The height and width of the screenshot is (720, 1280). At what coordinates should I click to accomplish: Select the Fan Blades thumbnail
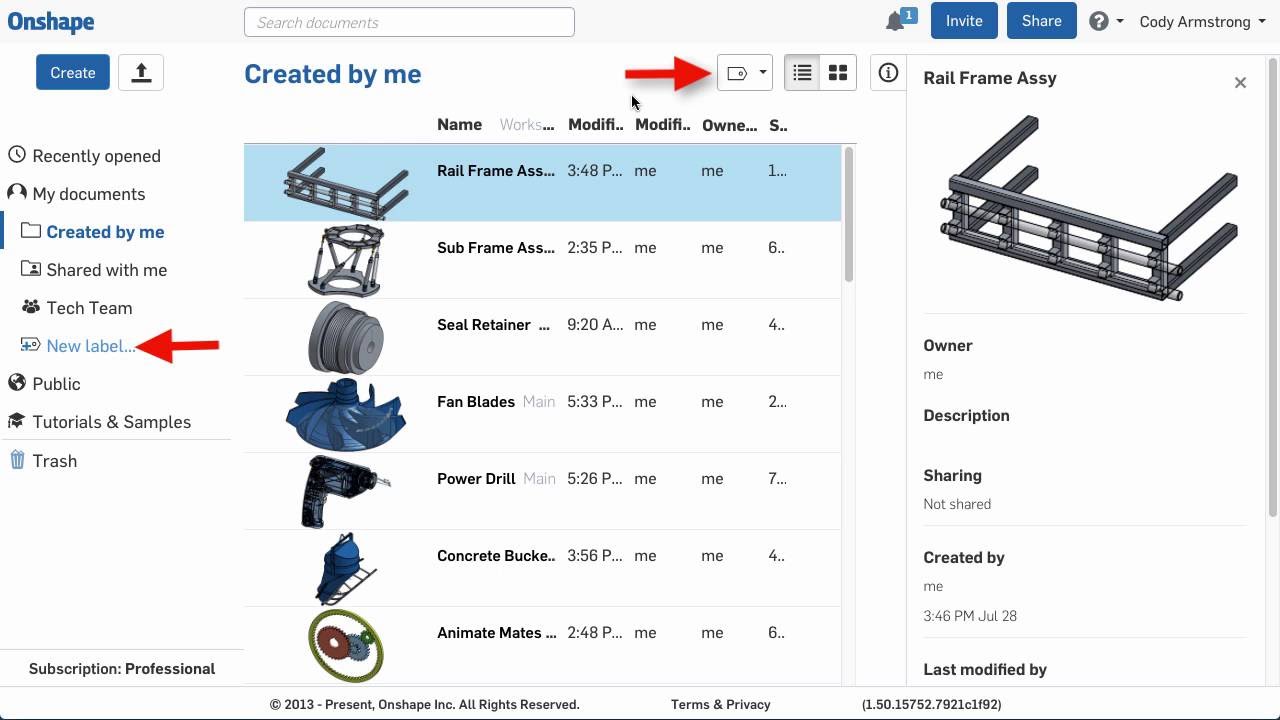[346, 414]
